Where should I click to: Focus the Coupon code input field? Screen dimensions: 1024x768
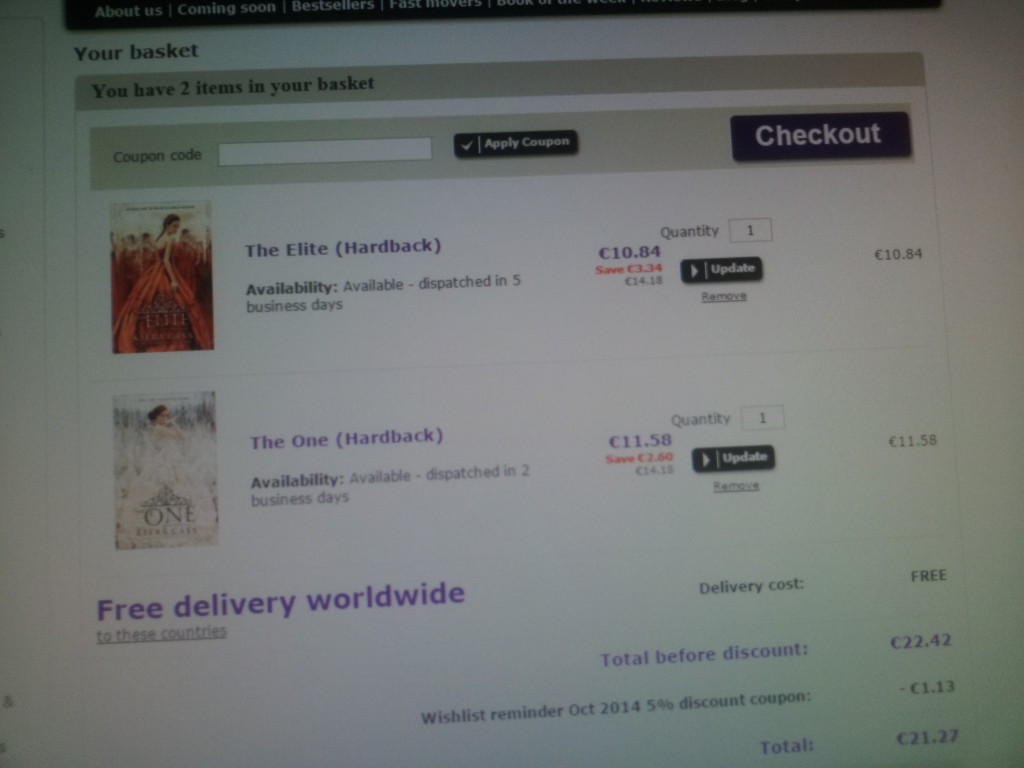[x=325, y=152]
